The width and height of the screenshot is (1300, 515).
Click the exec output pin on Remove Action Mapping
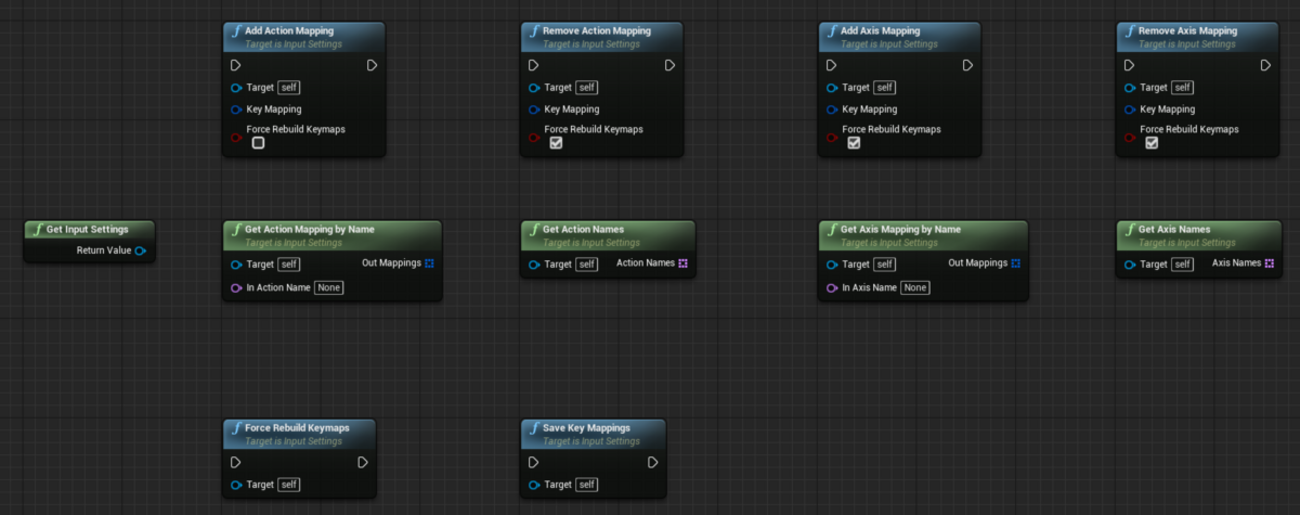669,65
